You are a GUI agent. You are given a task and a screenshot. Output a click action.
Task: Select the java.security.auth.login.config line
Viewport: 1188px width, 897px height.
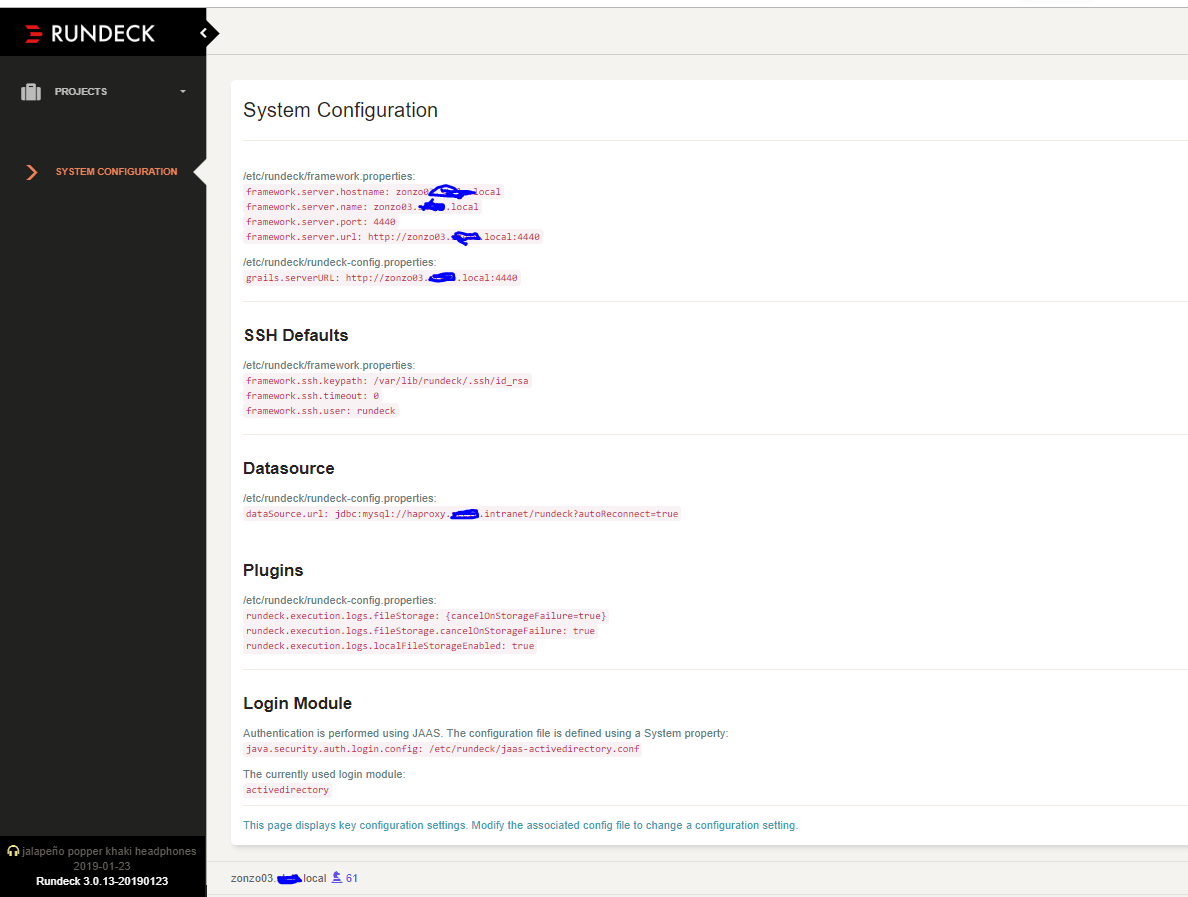click(442, 749)
